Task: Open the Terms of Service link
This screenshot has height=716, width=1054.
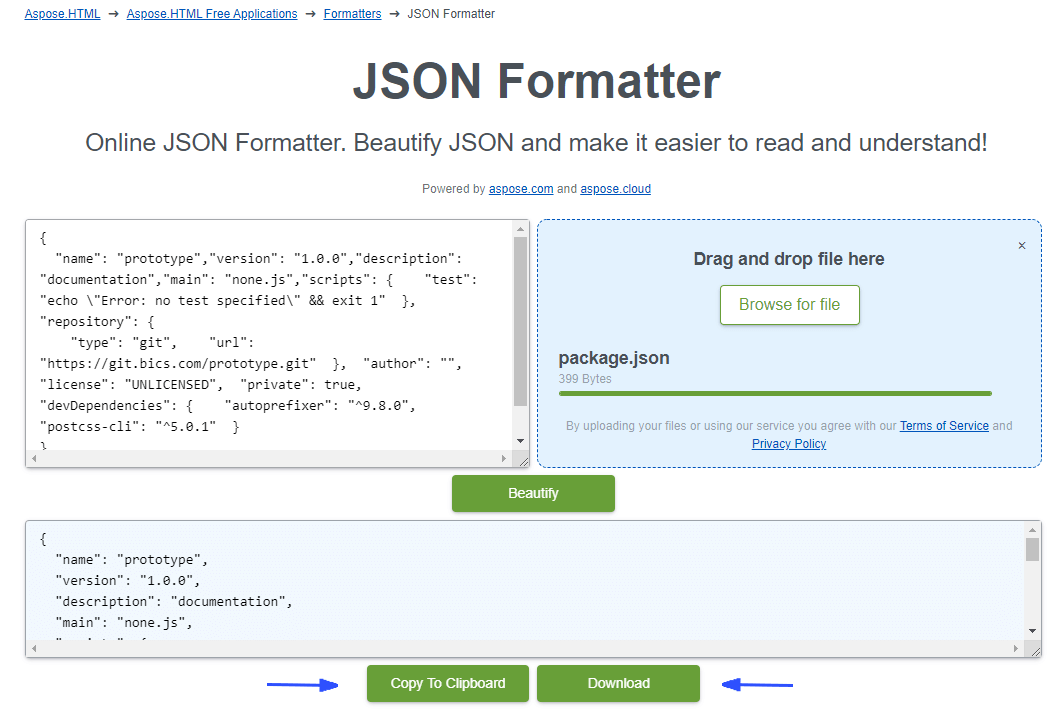Action: 944,426
